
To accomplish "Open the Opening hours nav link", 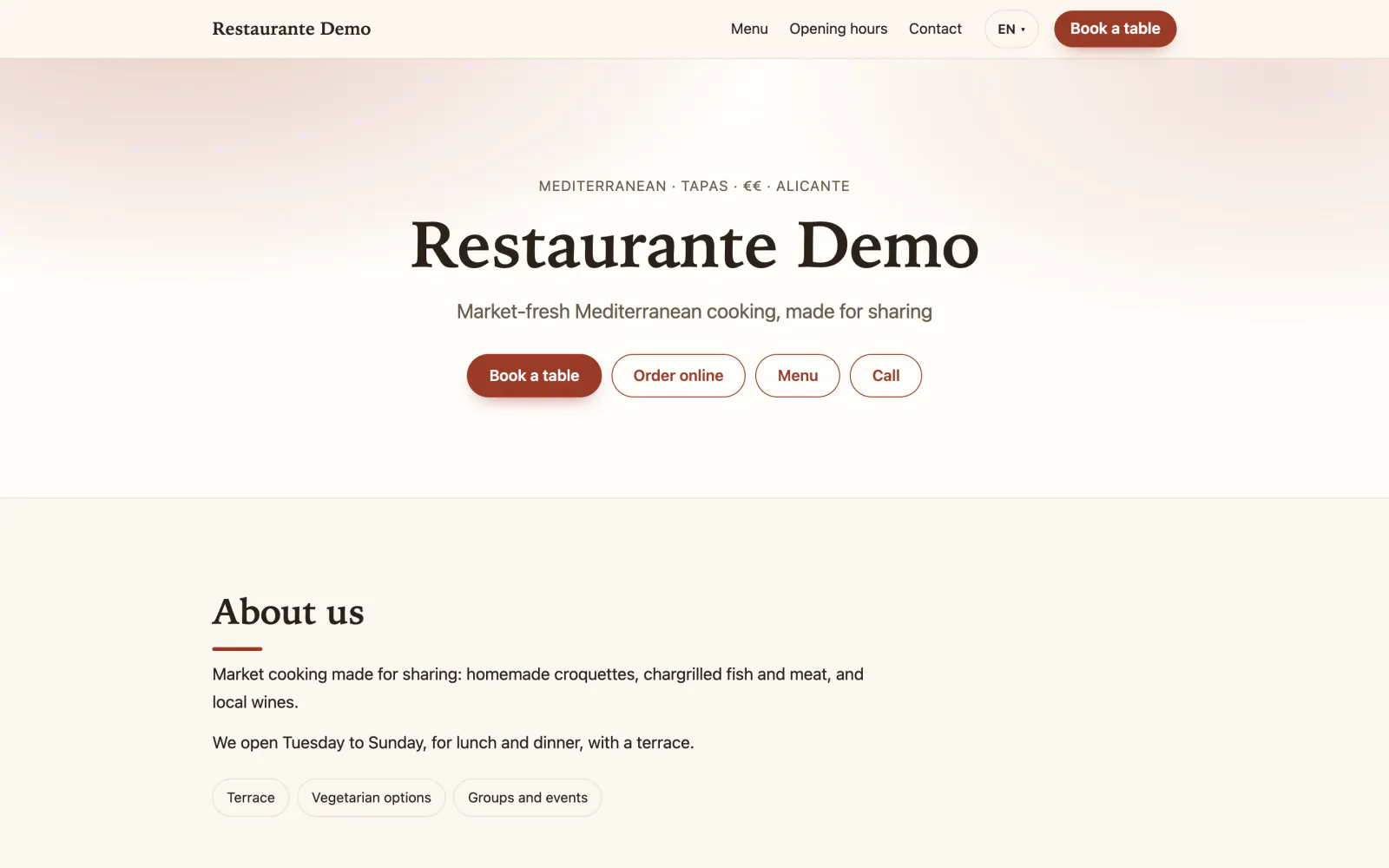I will tap(838, 29).
